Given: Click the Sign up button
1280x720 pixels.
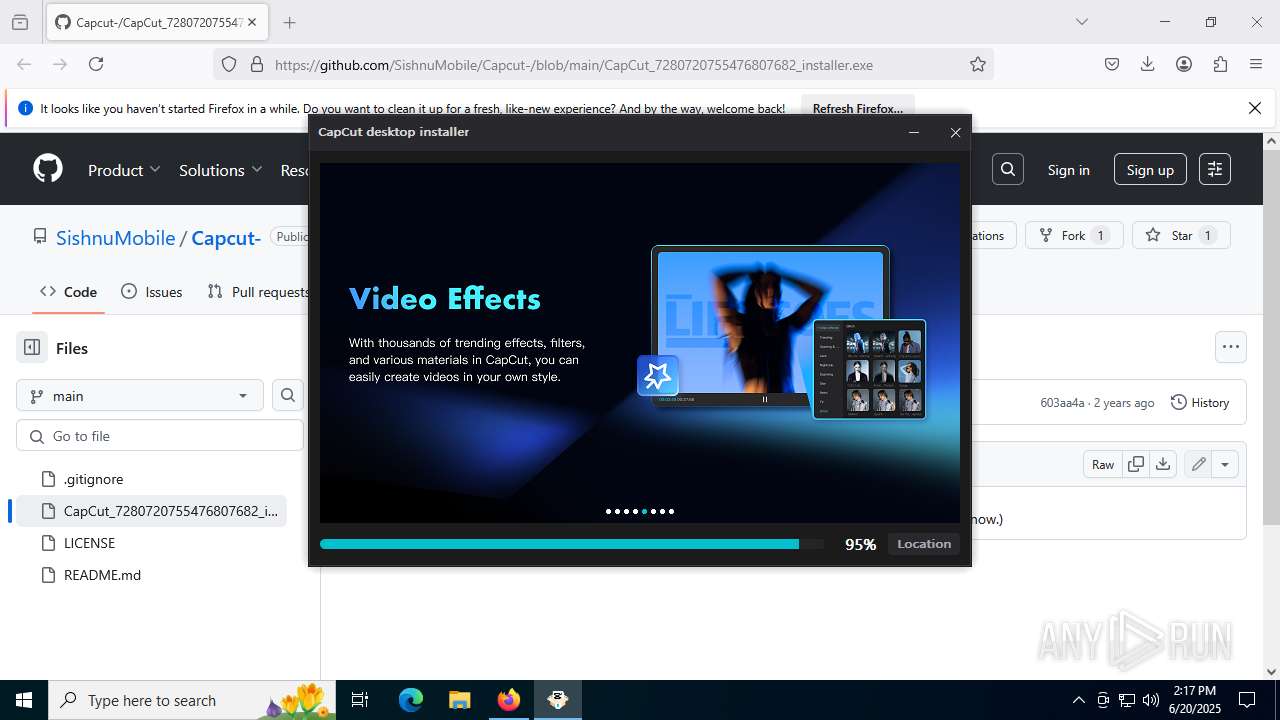Looking at the screenshot, I should [x=1150, y=170].
